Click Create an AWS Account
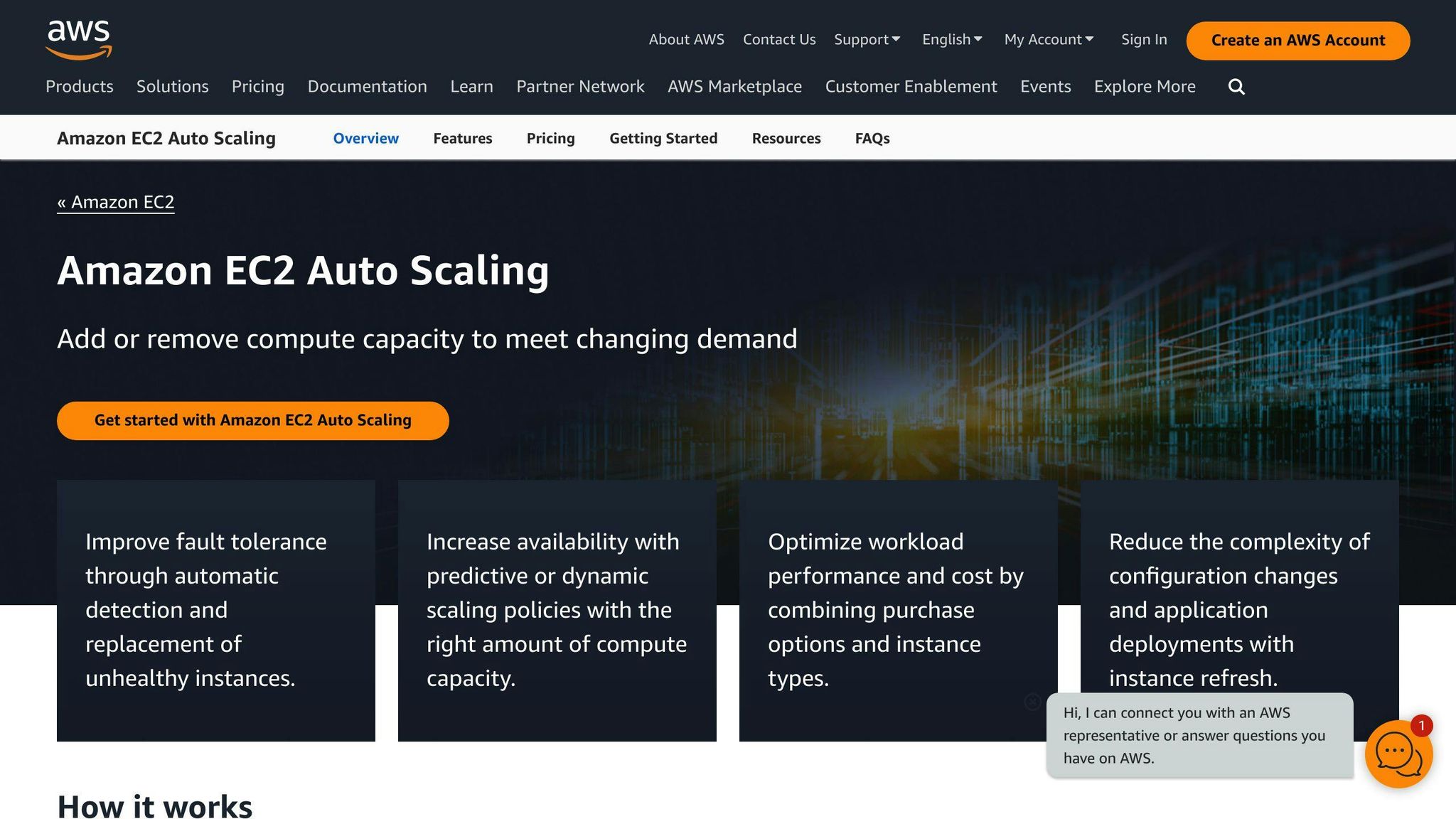This screenshot has height=819, width=1456. [1297, 41]
